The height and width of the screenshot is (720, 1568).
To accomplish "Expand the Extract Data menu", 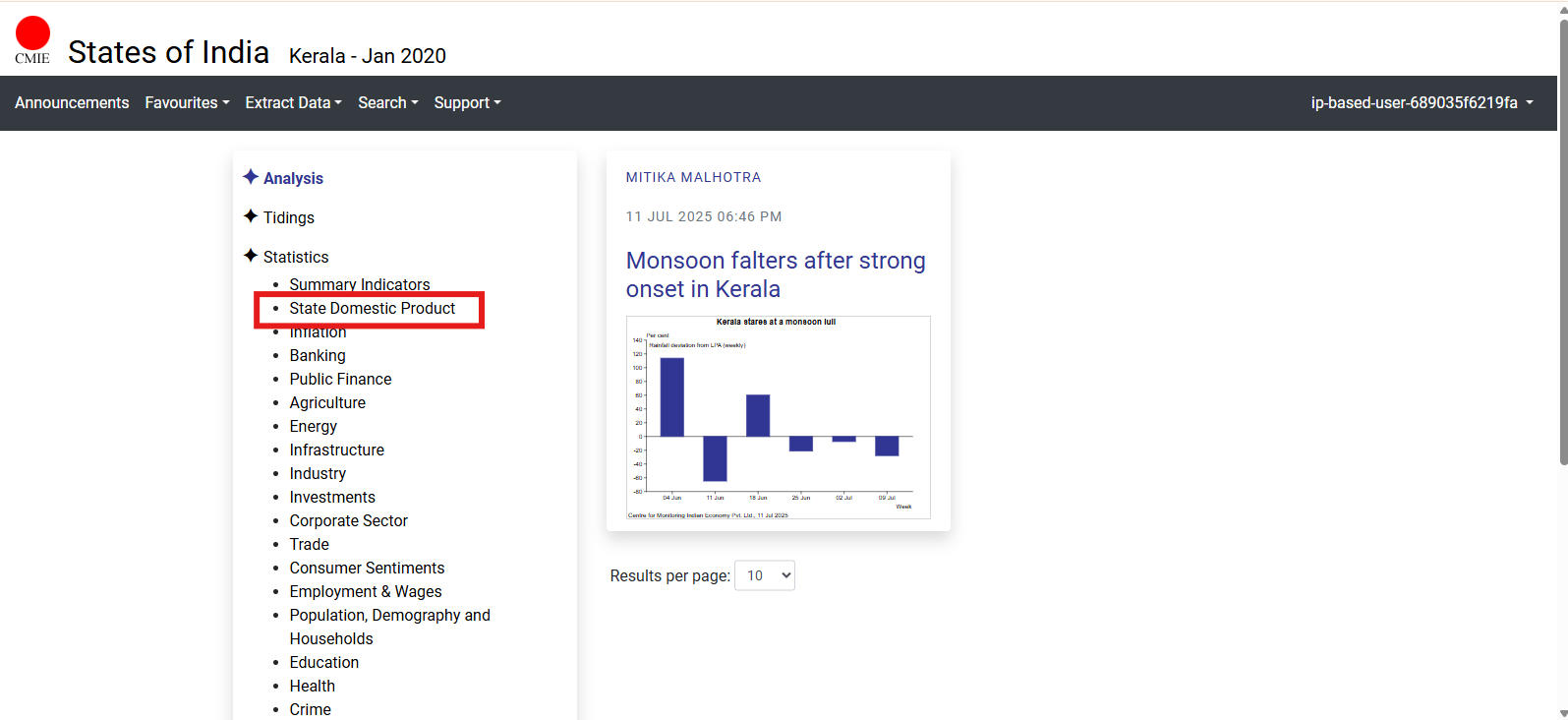I will click(293, 102).
